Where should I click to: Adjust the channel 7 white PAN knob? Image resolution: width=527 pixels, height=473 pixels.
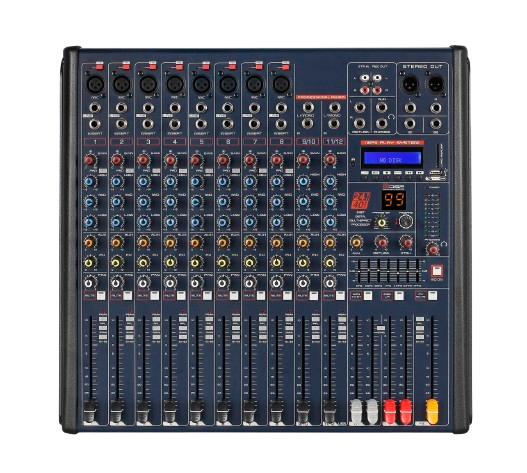pyautogui.click(x=249, y=283)
